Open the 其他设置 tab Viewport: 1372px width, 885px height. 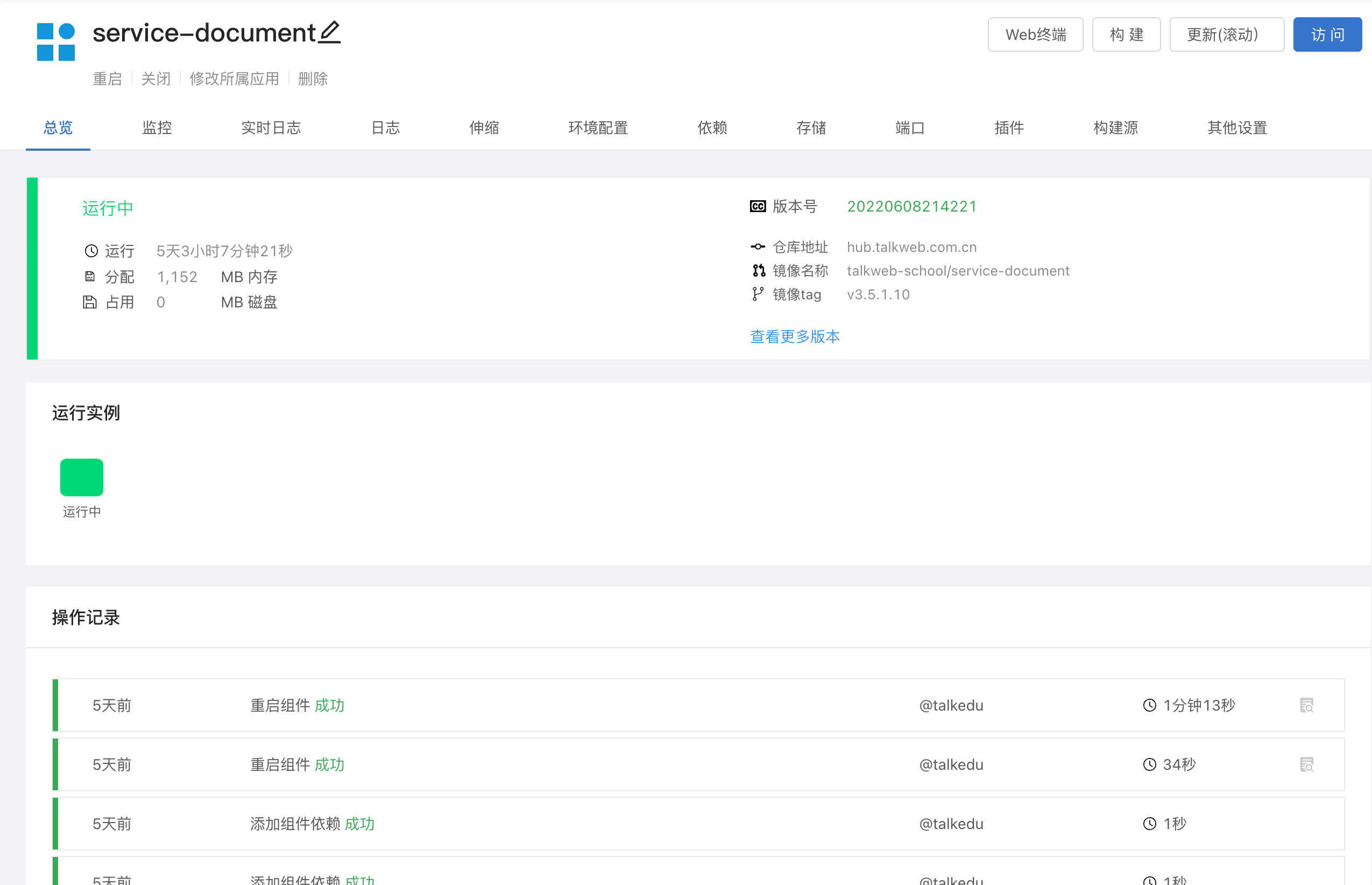[1237, 128]
